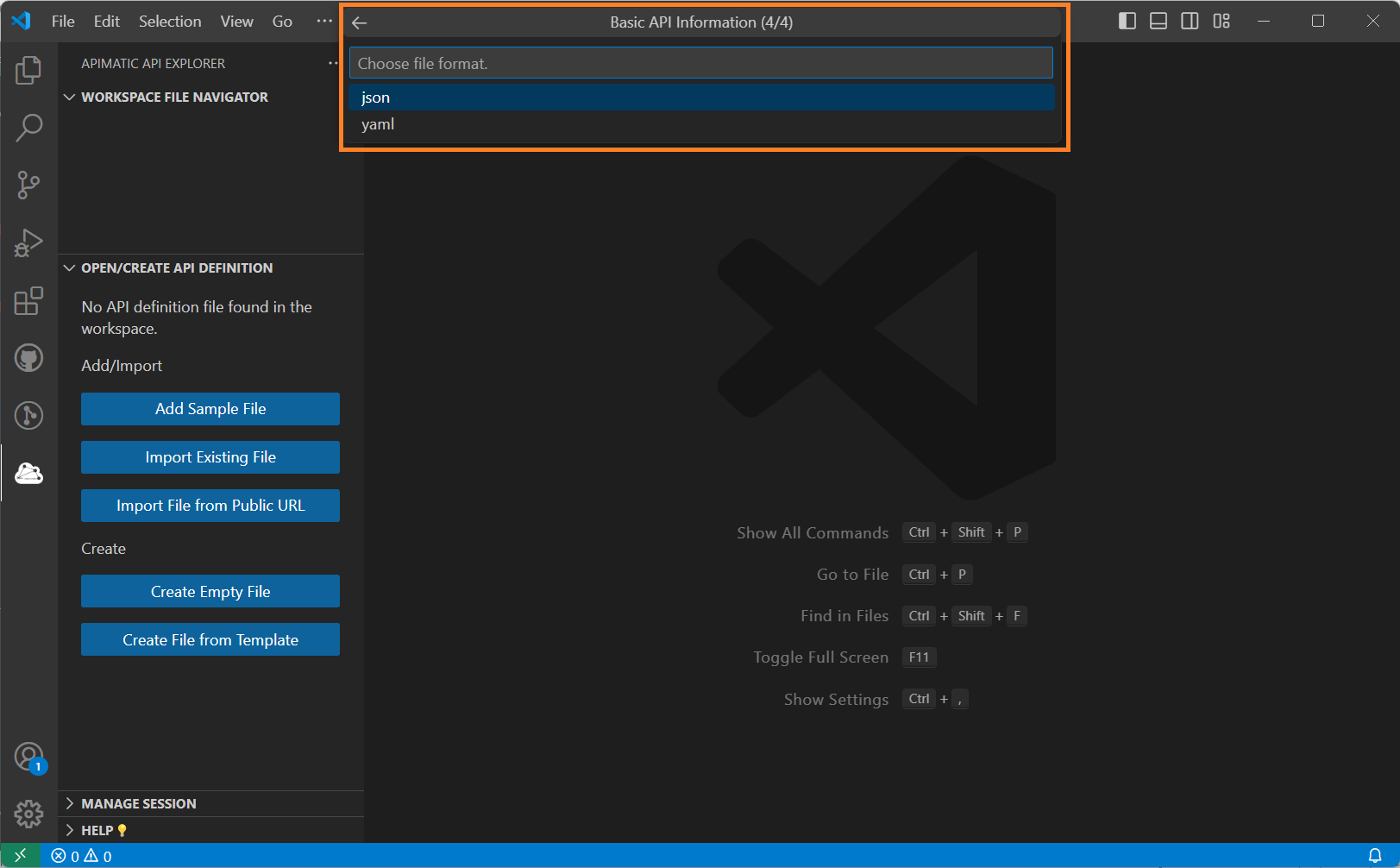Click the Show Settings hint
Image resolution: width=1400 pixels, height=868 pixels.
click(836, 700)
